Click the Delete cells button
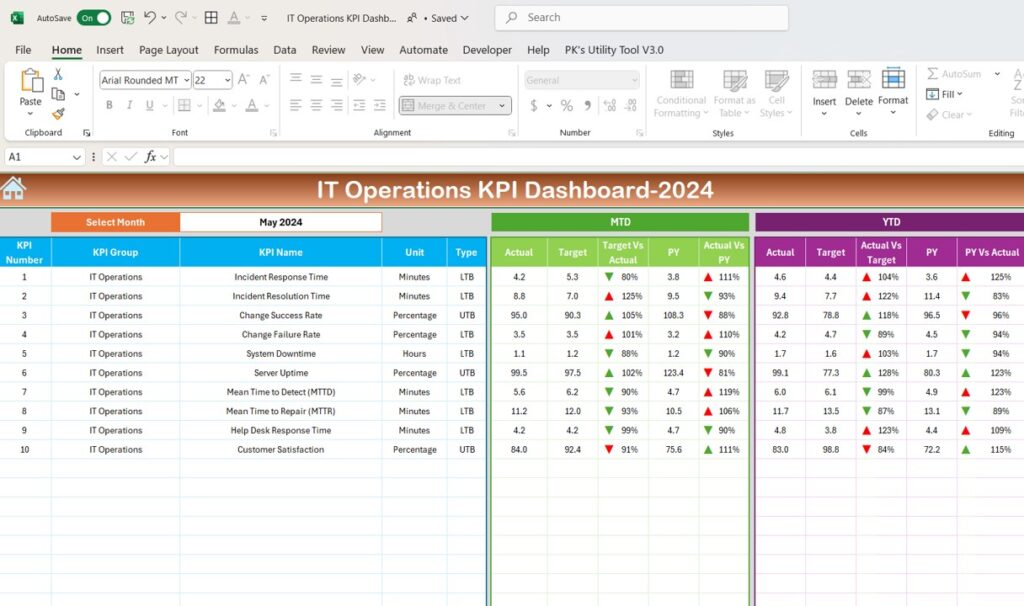 pyautogui.click(x=859, y=92)
